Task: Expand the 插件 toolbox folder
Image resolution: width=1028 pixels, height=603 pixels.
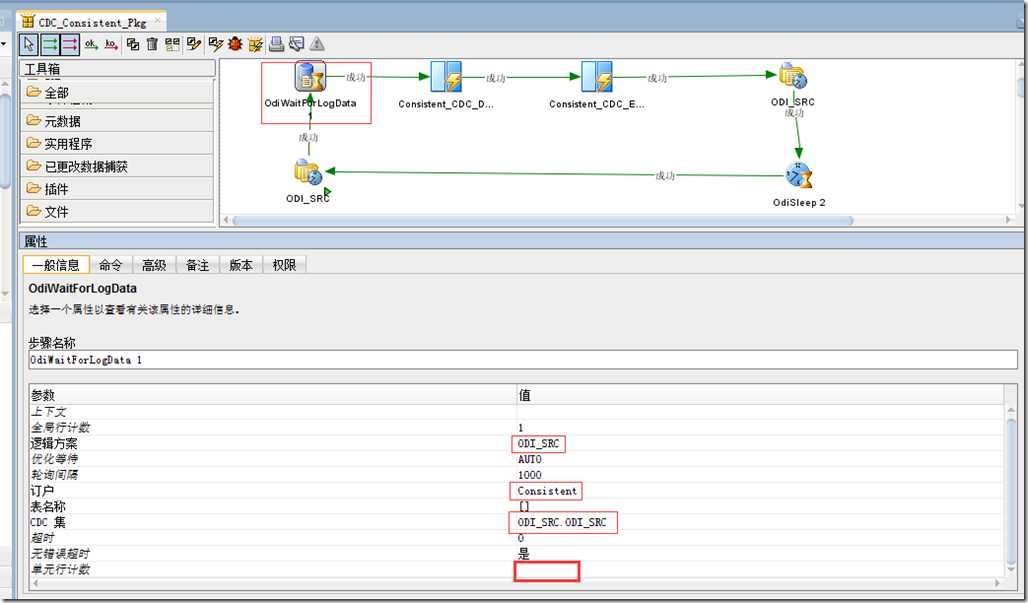Action: pyautogui.click(x=117, y=189)
